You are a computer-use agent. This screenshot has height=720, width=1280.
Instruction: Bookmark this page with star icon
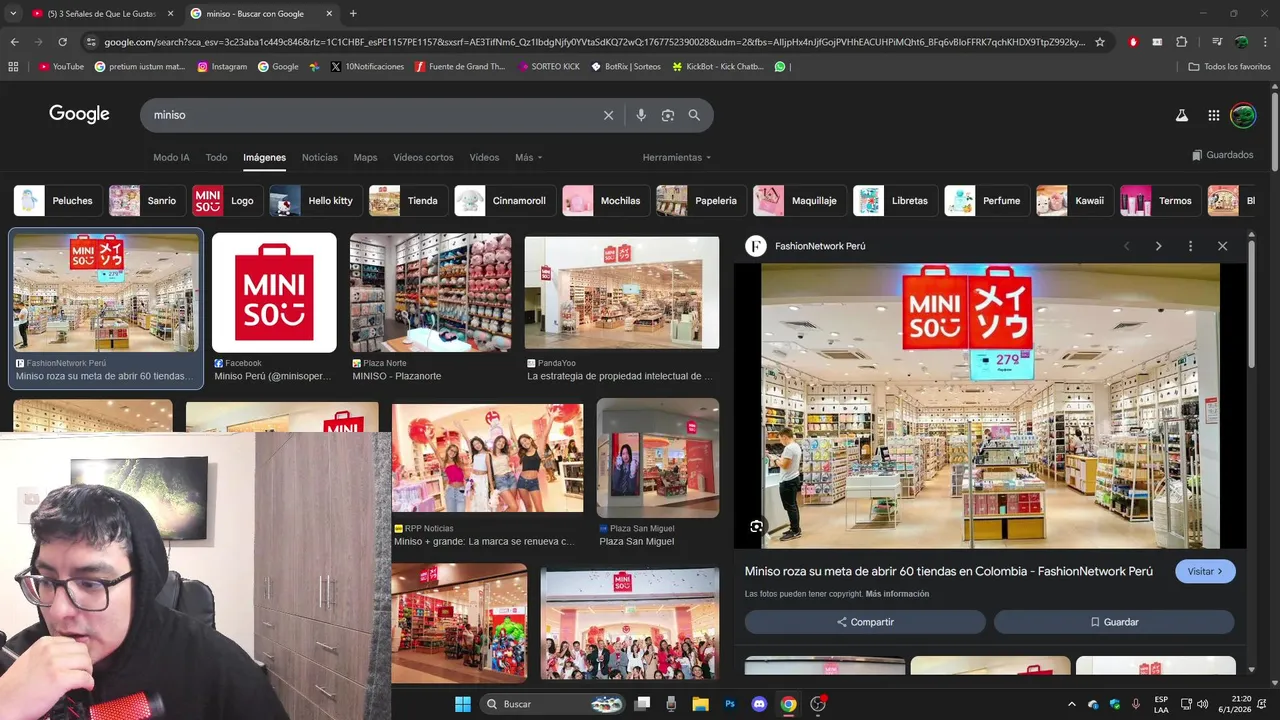(1100, 42)
